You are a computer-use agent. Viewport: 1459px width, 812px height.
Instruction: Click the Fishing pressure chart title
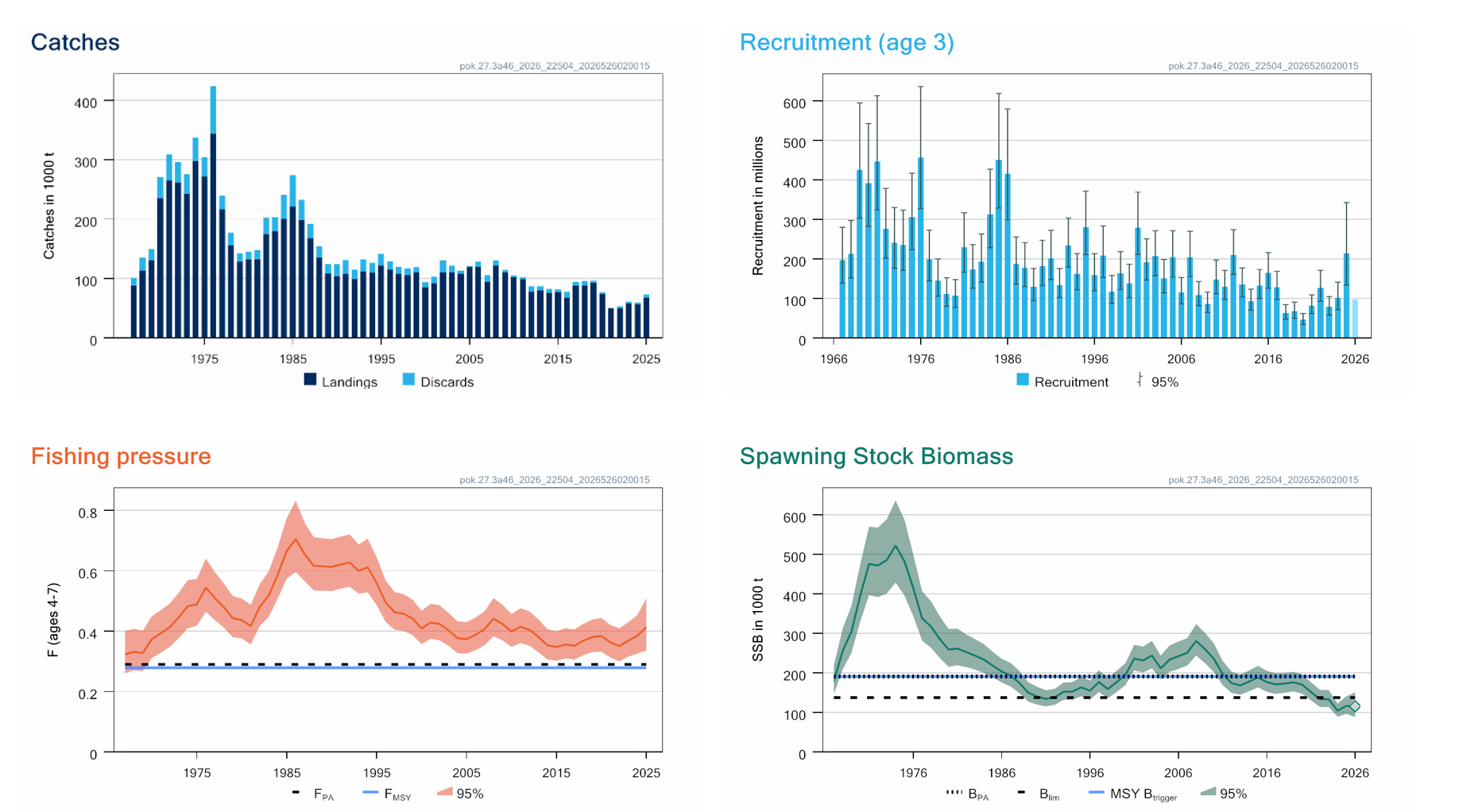click(121, 456)
